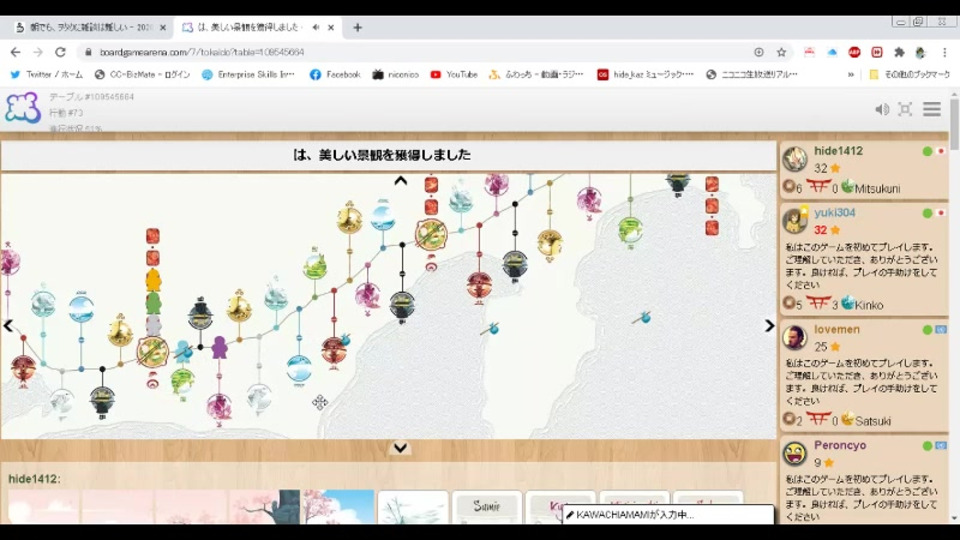
Task: Click yuki304's player avatar
Action: pyautogui.click(x=795, y=221)
